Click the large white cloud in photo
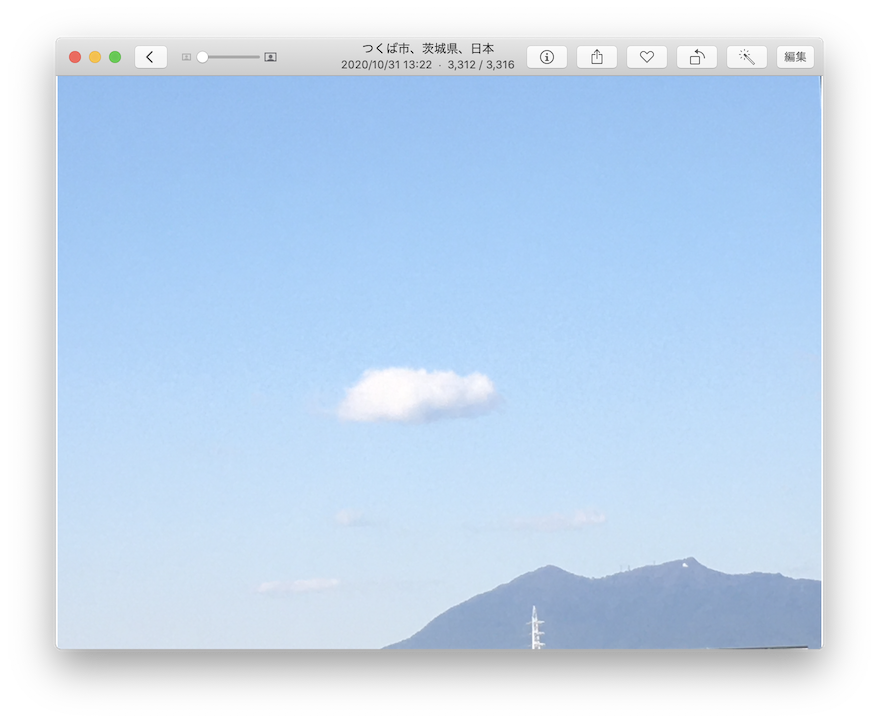 point(417,394)
